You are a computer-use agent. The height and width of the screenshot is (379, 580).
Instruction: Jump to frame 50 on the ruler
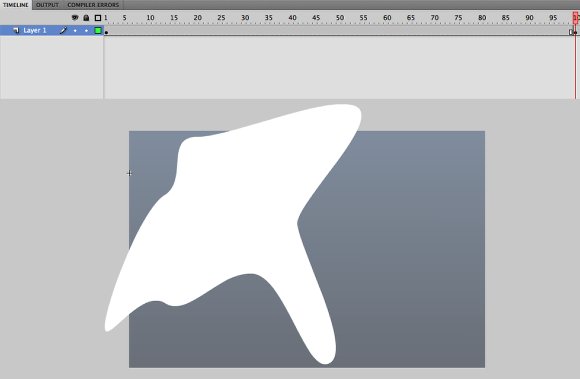pos(340,18)
